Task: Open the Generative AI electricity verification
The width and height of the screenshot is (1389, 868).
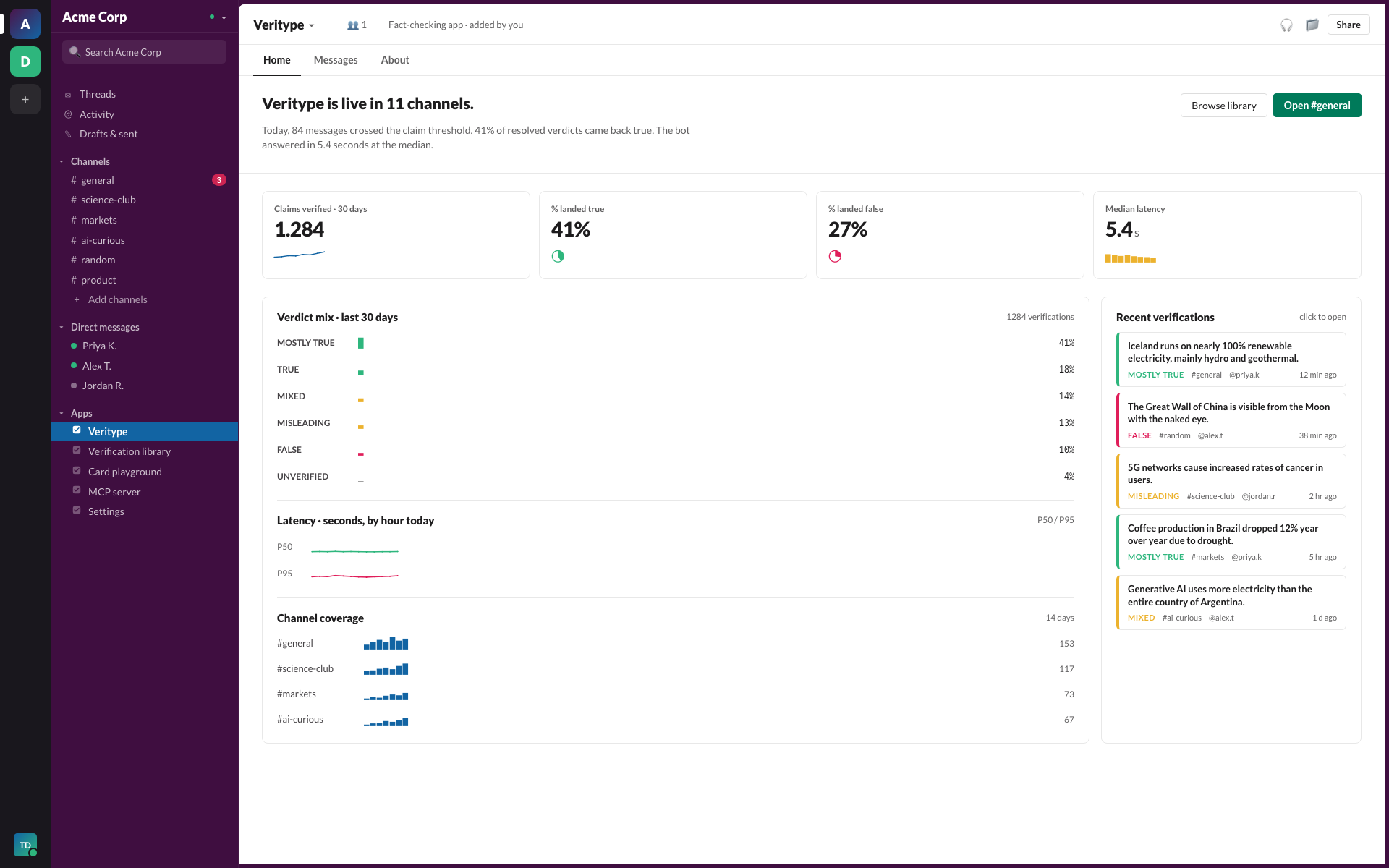Action: 1231,603
